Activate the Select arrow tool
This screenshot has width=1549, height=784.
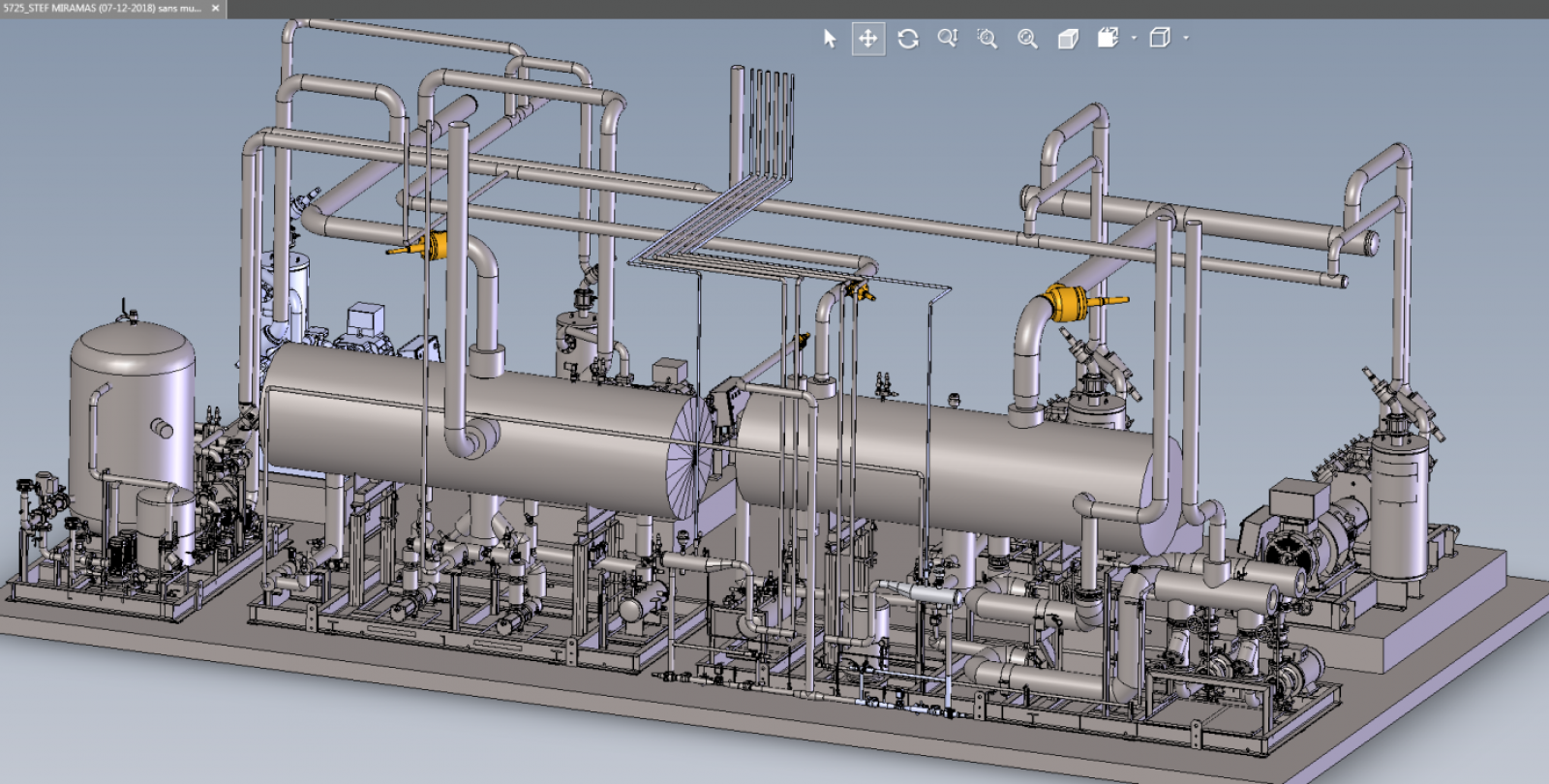tap(829, 39)
